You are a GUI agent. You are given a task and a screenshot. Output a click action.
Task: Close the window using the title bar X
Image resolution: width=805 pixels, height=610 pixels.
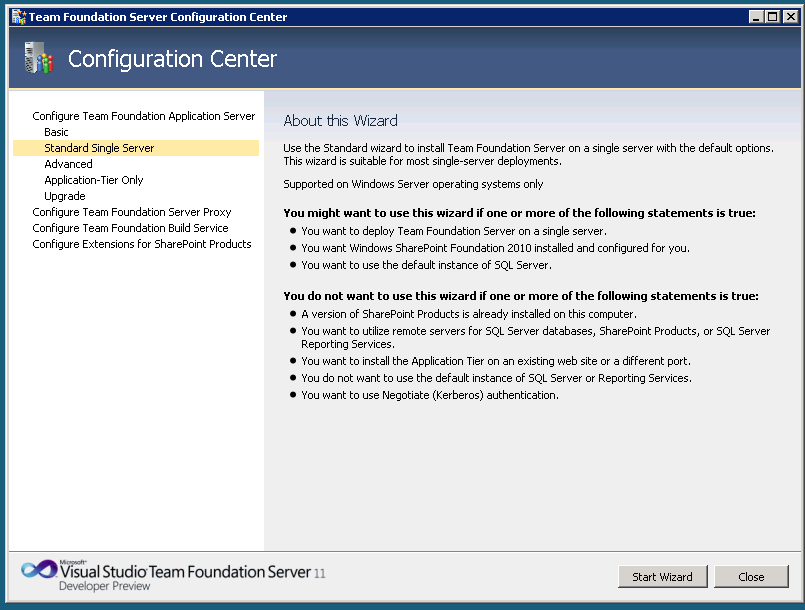point(788,17)
